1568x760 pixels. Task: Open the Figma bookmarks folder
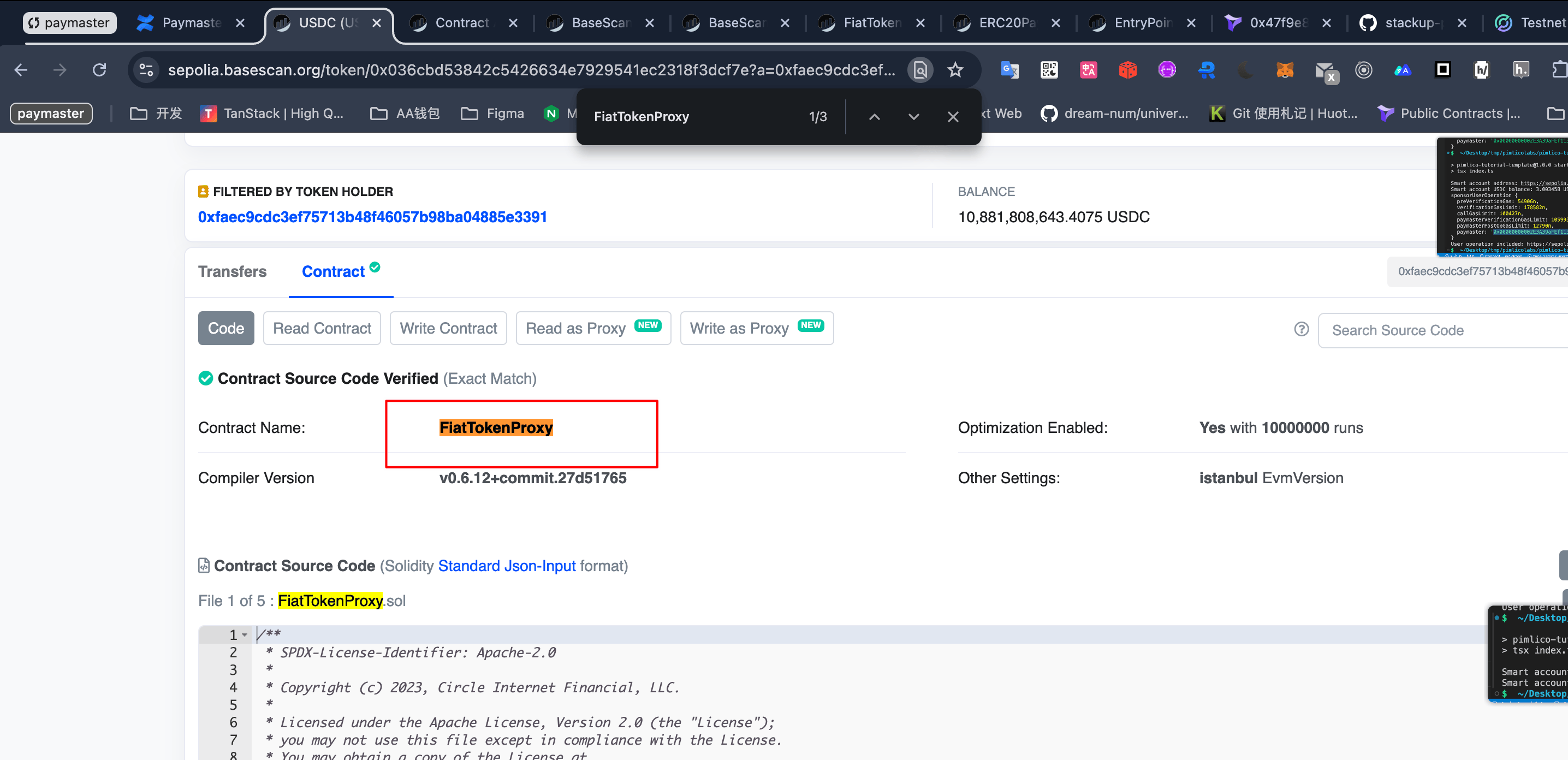point(492,114)
